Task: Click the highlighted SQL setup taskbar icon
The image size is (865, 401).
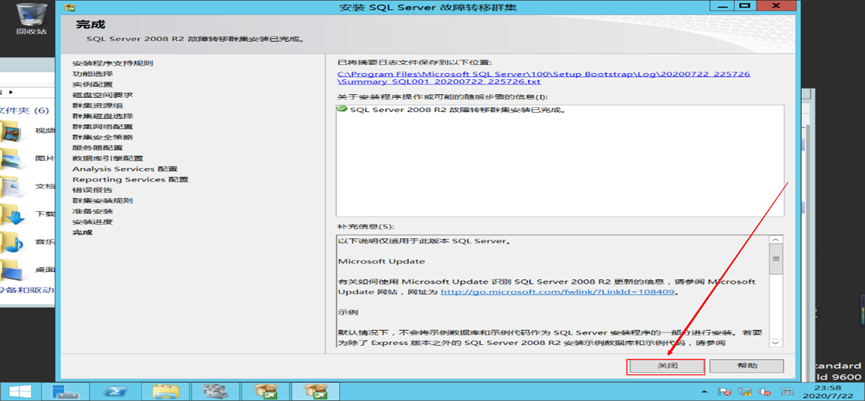Action: [x=315, y=392]
